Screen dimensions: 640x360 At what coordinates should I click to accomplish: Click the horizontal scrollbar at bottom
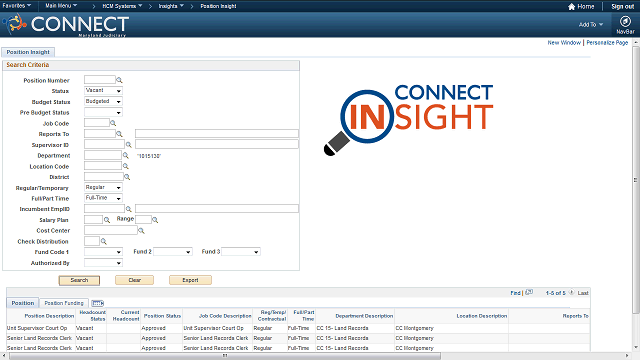(x=225, y=356)
